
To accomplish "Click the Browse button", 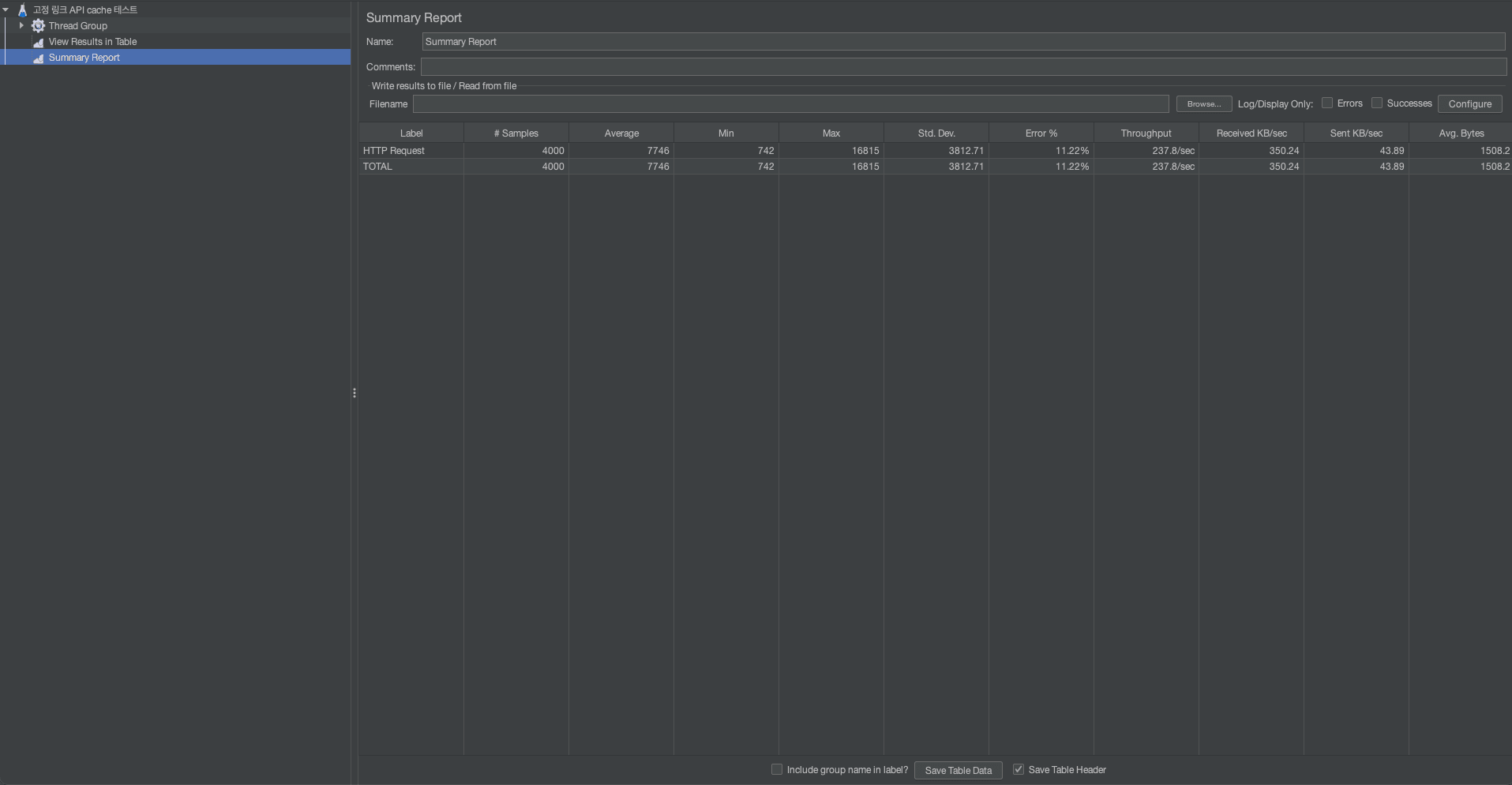I will 1203,103.
